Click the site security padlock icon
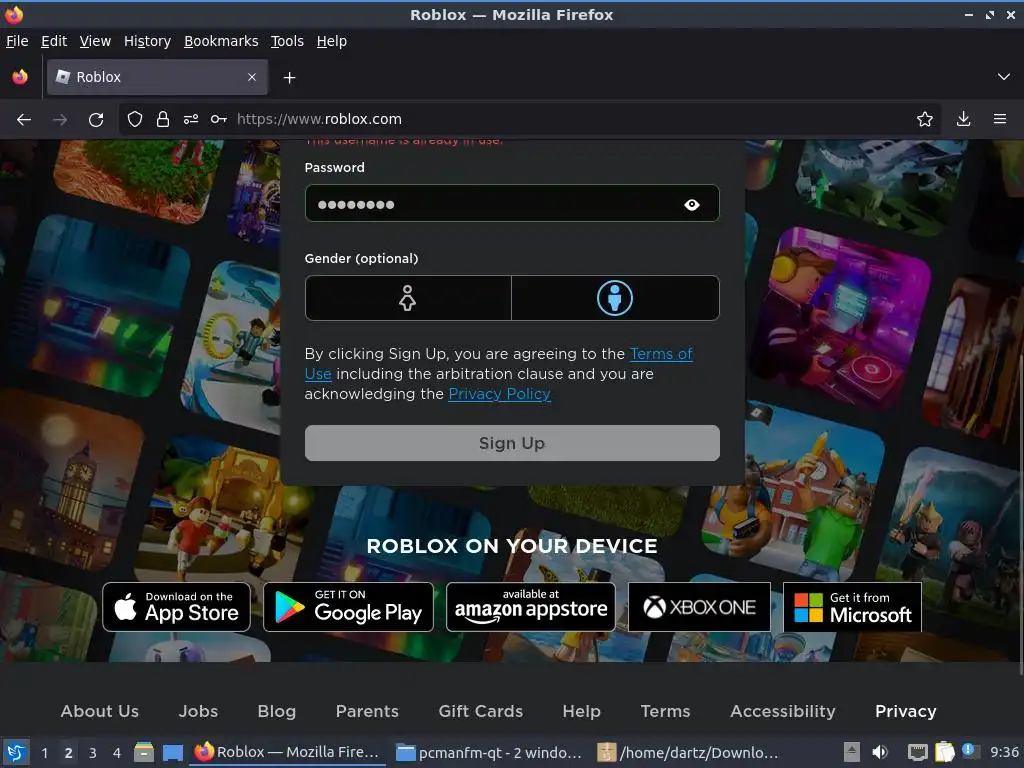Viewport: 1024px width, 768px height. point(163,119)
